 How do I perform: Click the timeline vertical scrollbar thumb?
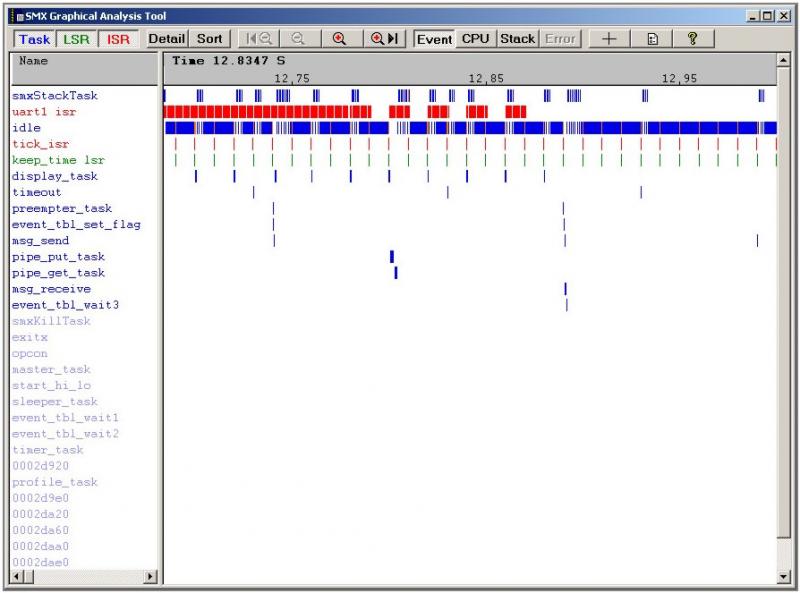[783, 302]
